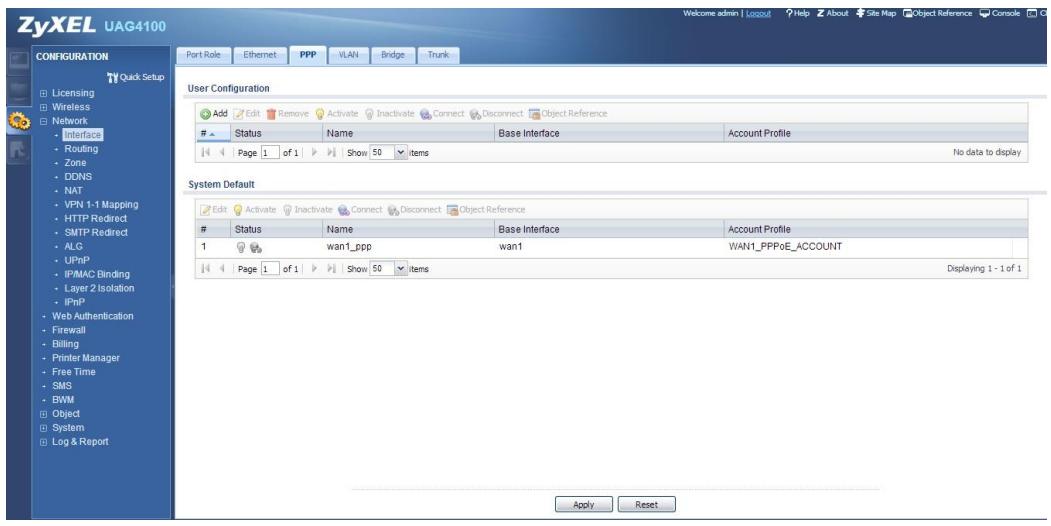
Task: Expand the Wireless tree node
Action: 44,108
